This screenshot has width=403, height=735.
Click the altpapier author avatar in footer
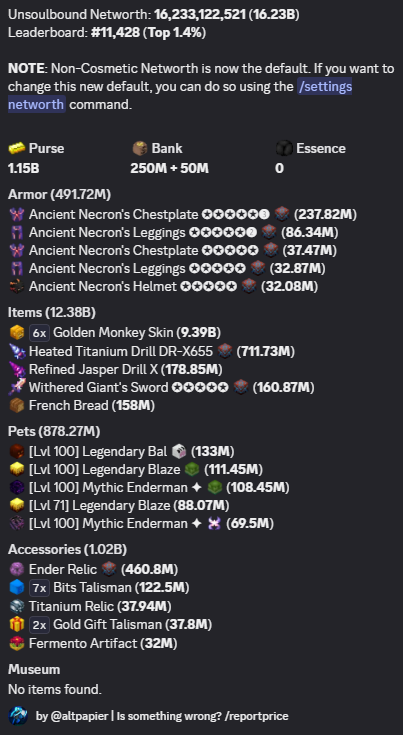(18, 716)
